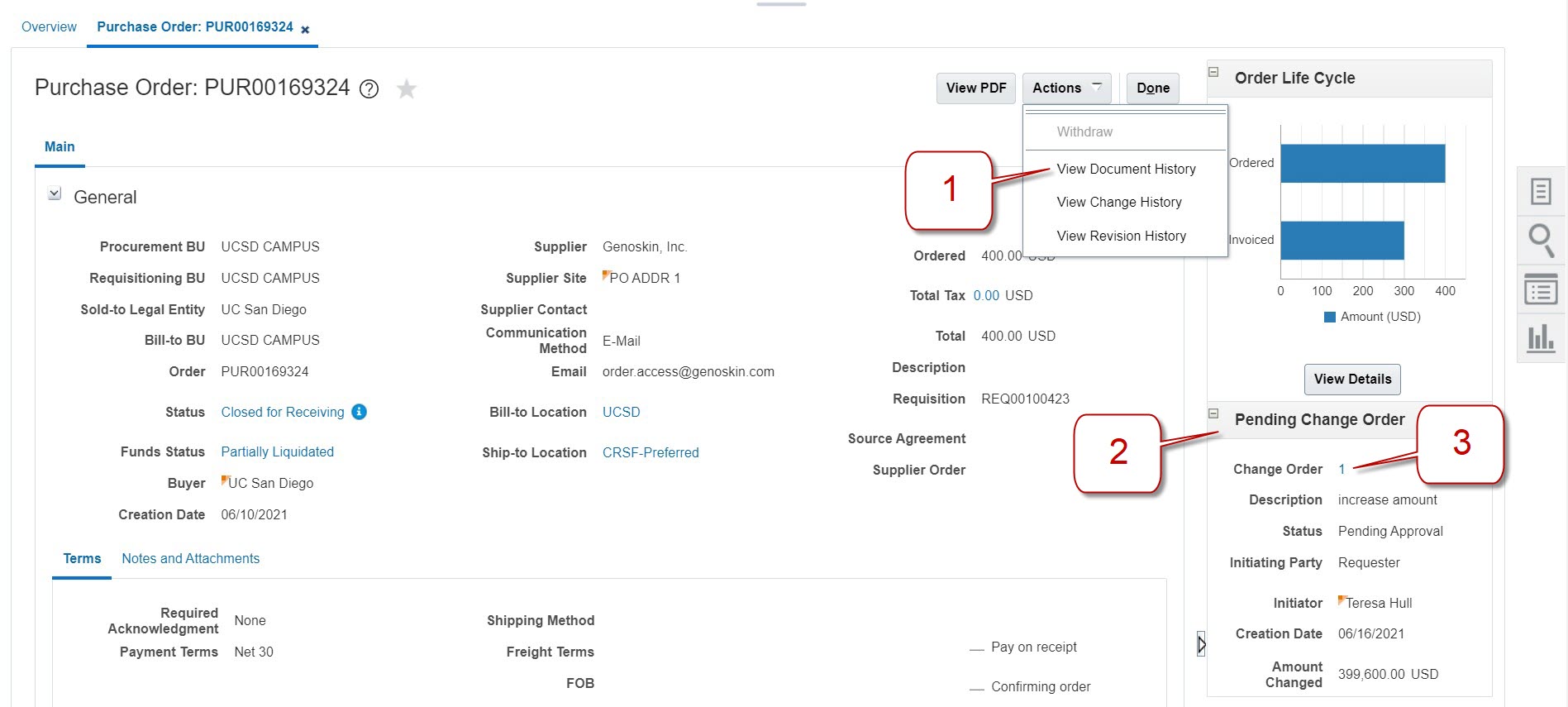Mark purchase order as favorite star
The image size is (1568, 707).
(x=406, y=88)
